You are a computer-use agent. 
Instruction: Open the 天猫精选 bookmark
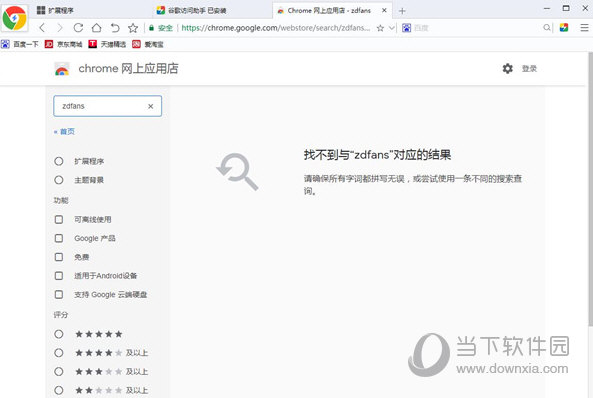tap(107, 44)
